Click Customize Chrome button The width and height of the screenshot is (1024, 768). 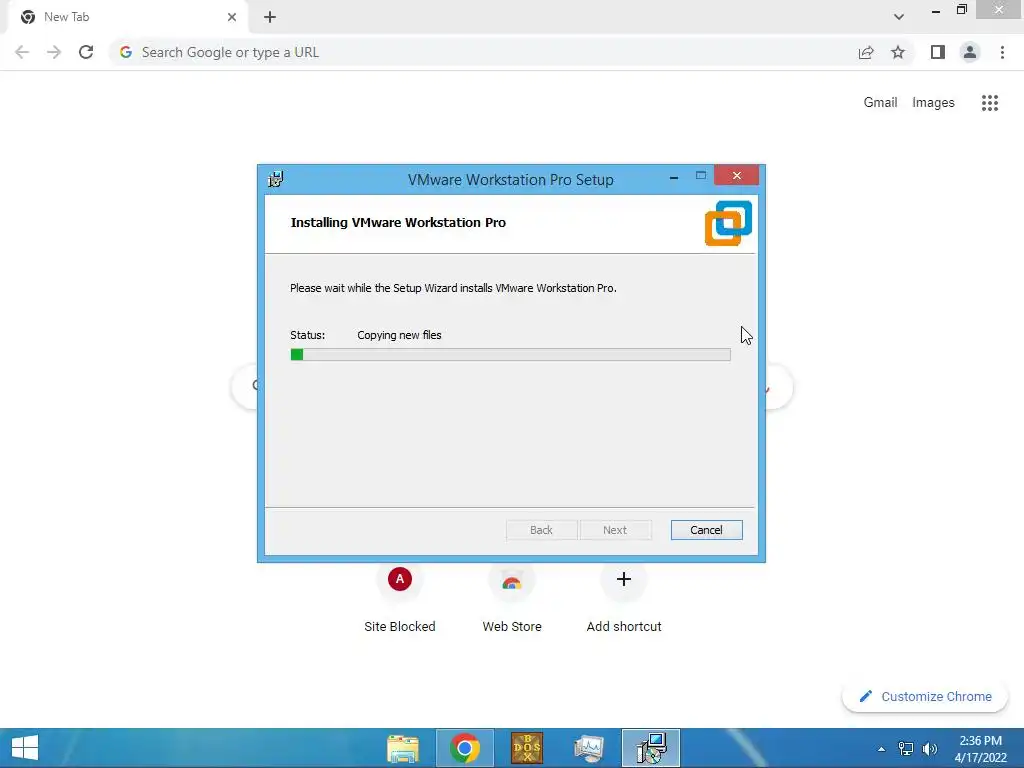tap(926, 697)
